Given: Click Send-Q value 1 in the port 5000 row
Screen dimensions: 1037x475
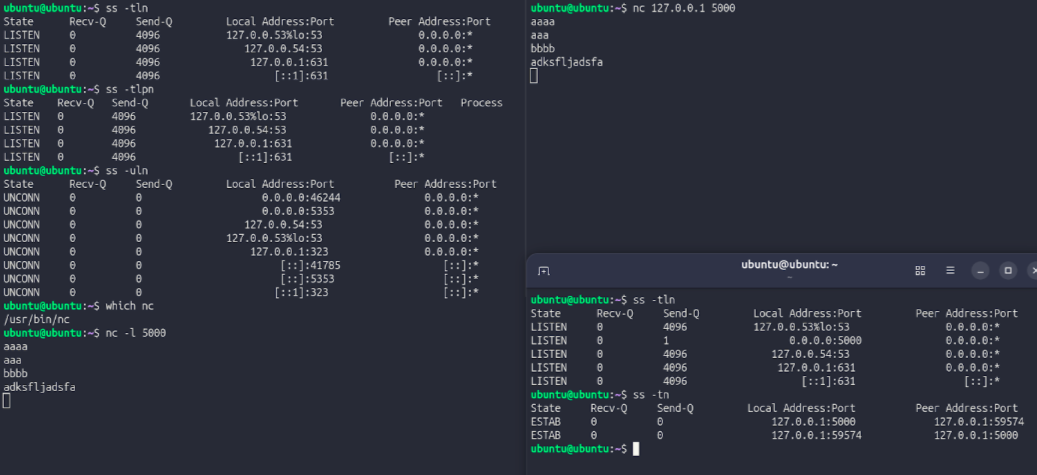Looking at the screenshot, I should tap(666, 341).
